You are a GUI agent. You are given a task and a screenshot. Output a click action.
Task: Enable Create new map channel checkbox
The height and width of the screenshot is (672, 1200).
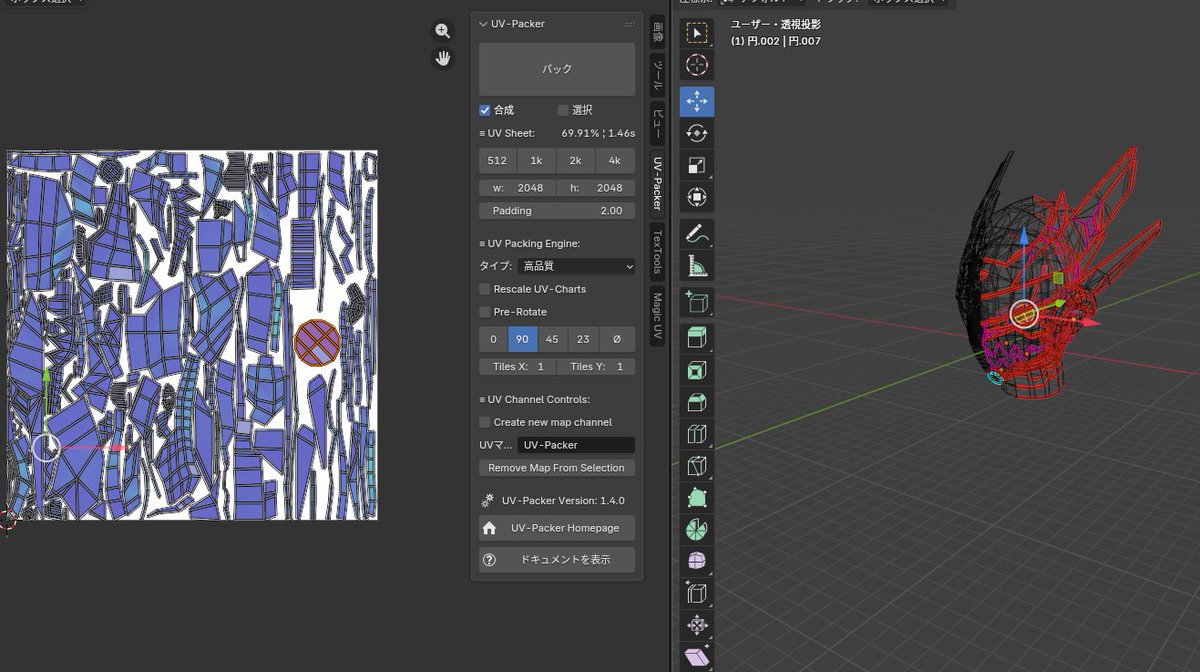pos(485,422)
